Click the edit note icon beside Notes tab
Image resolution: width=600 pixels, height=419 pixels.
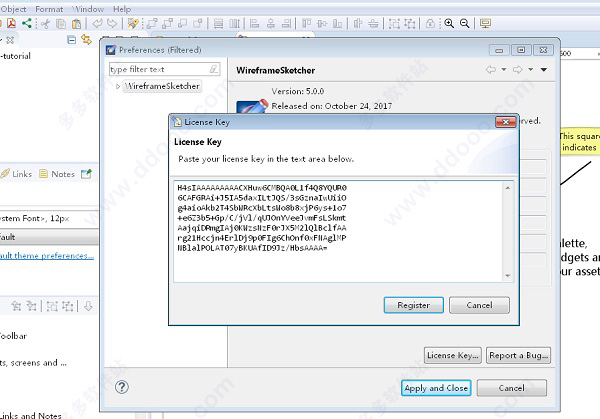[x=86, y=174]
